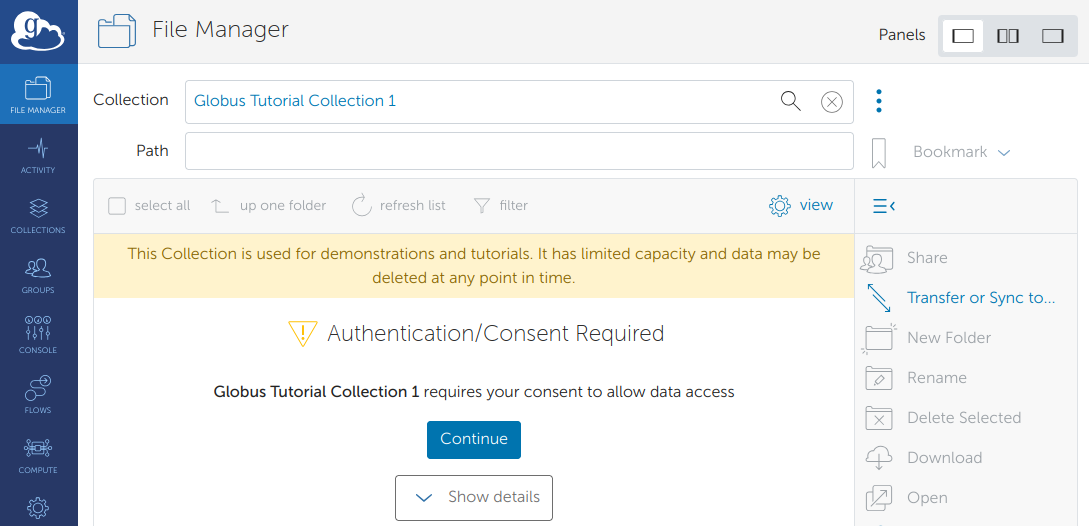This screenshot has width=1089, height=526.
Task: Click into the Path input field
Action: pyautogui.click(x=519, y=151)
